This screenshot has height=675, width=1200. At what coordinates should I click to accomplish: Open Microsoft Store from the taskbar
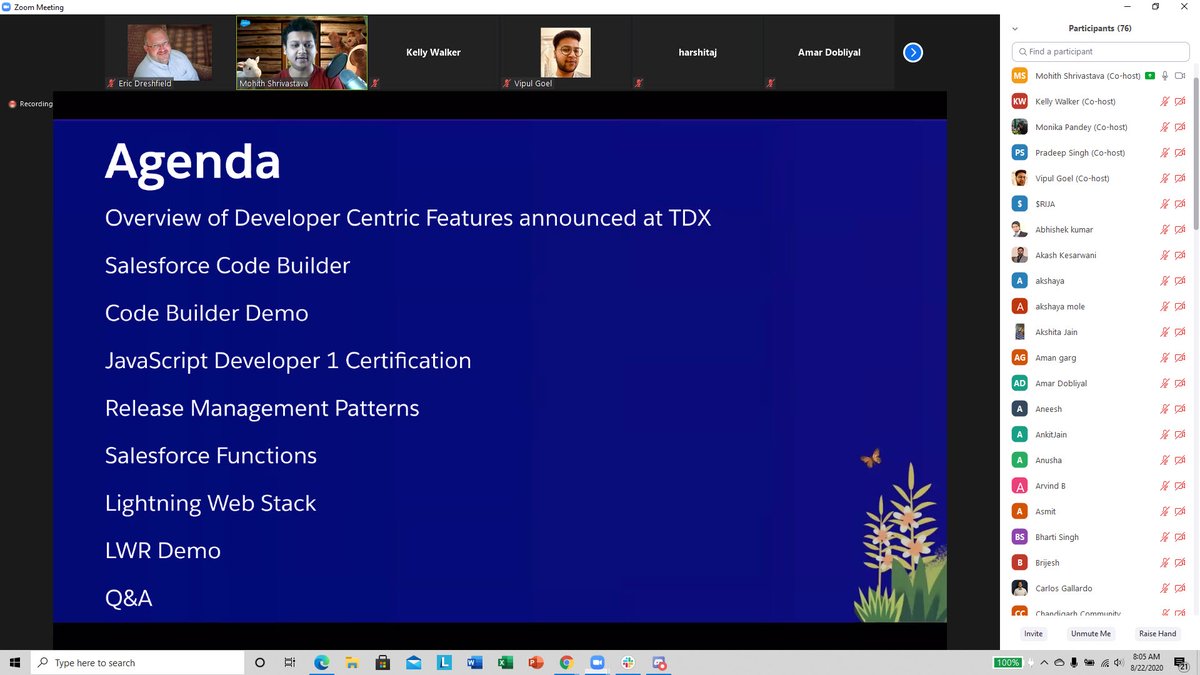pyautogui.click(x=382, y=662)
